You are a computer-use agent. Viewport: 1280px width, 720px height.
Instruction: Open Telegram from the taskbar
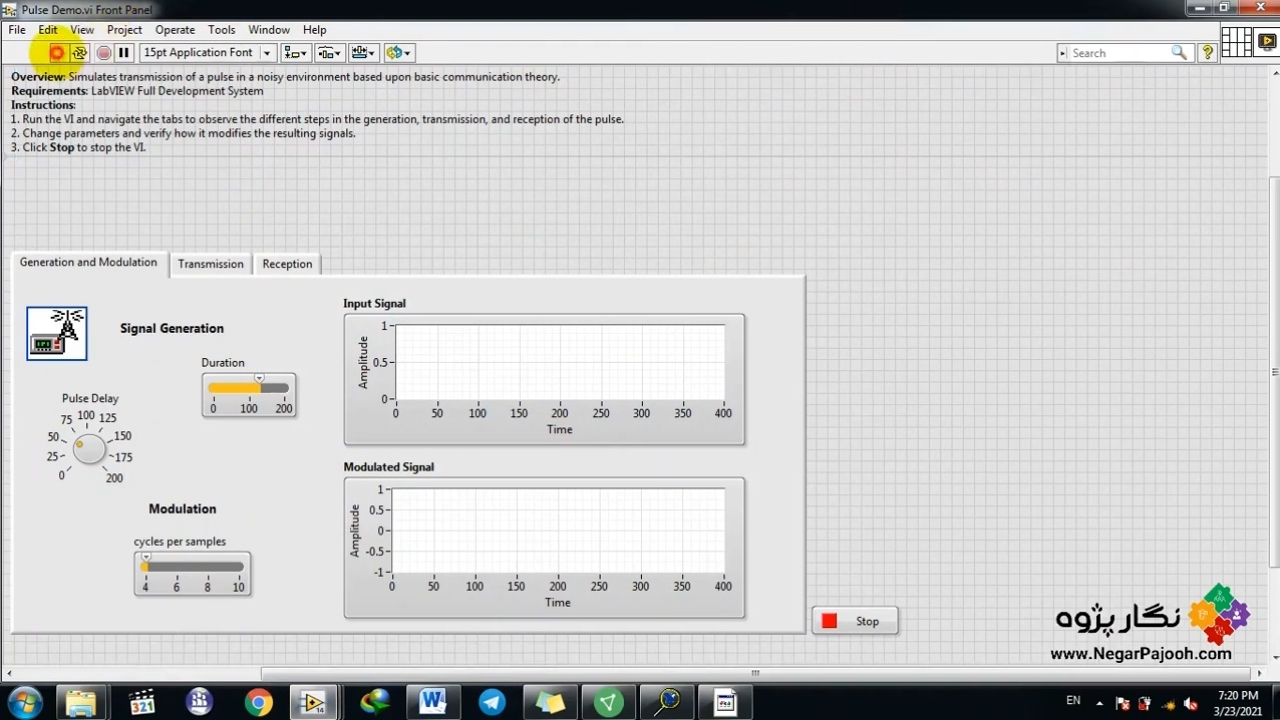[x=492, y=702]
